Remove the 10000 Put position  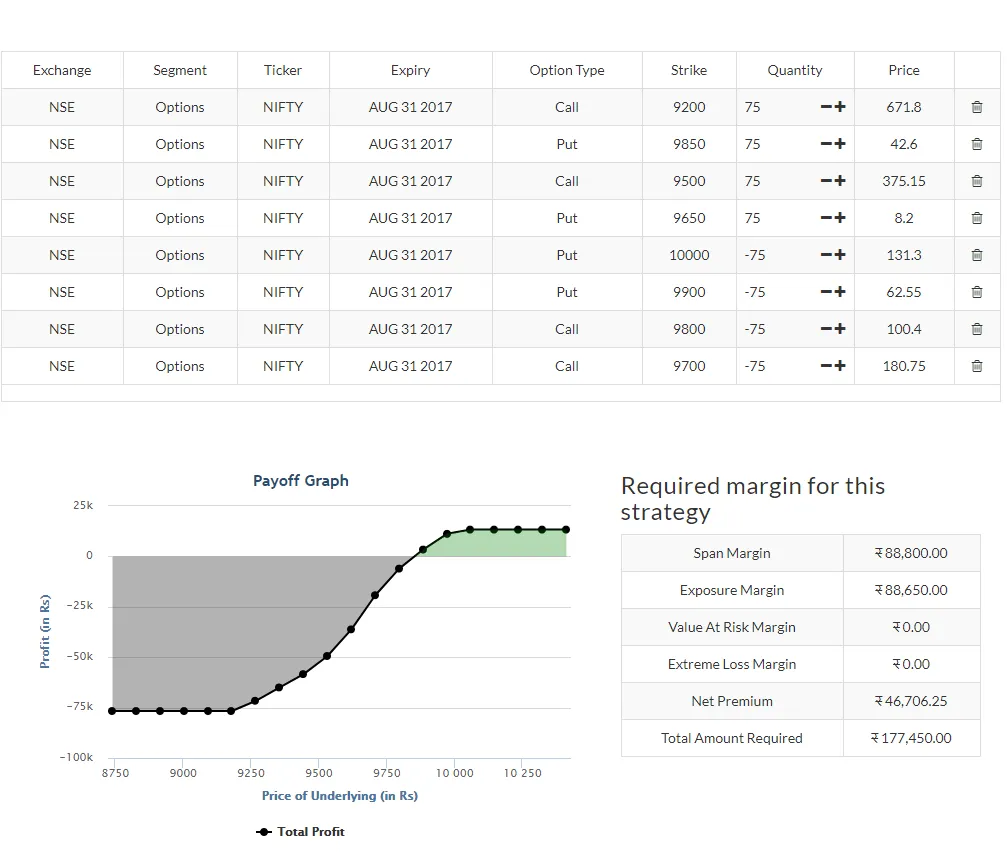tap(977, 255)
